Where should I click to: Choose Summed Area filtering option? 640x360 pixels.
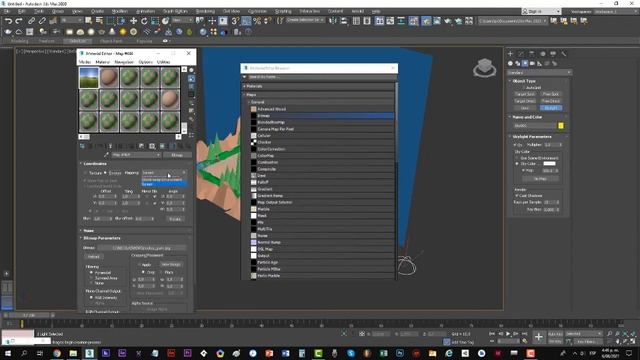pyautogui.click(x=91, y=278)
